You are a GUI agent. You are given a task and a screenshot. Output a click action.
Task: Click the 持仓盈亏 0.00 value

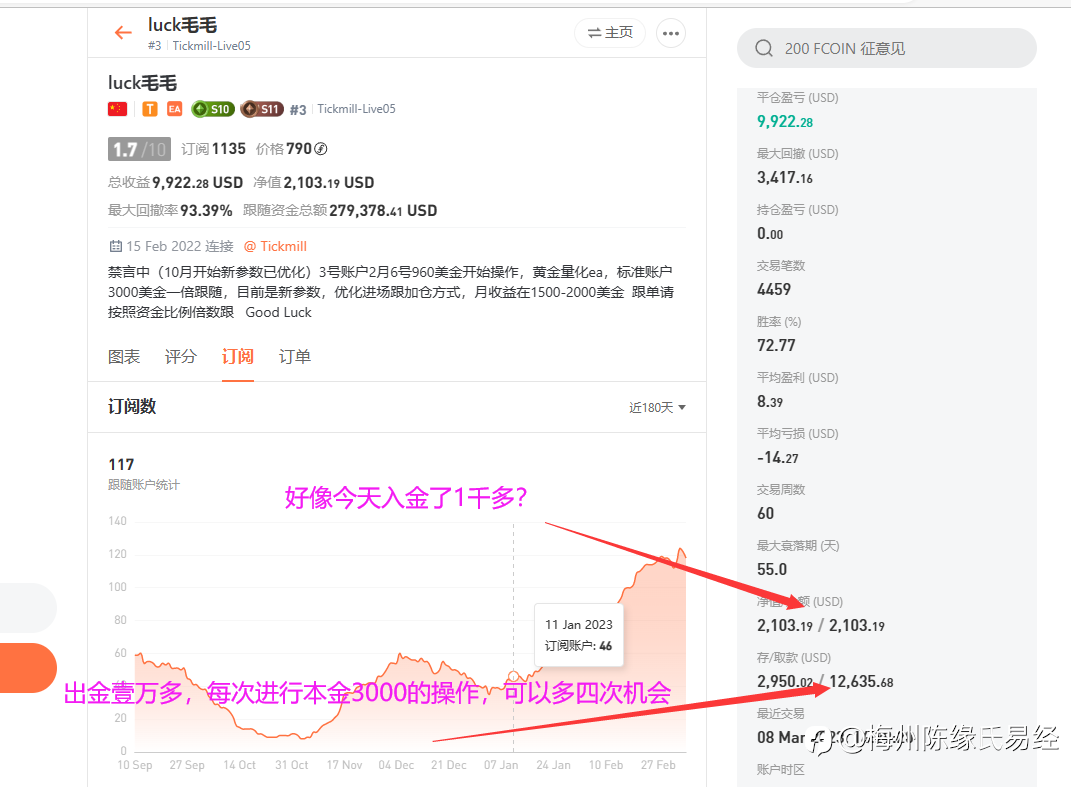[770, 234]
